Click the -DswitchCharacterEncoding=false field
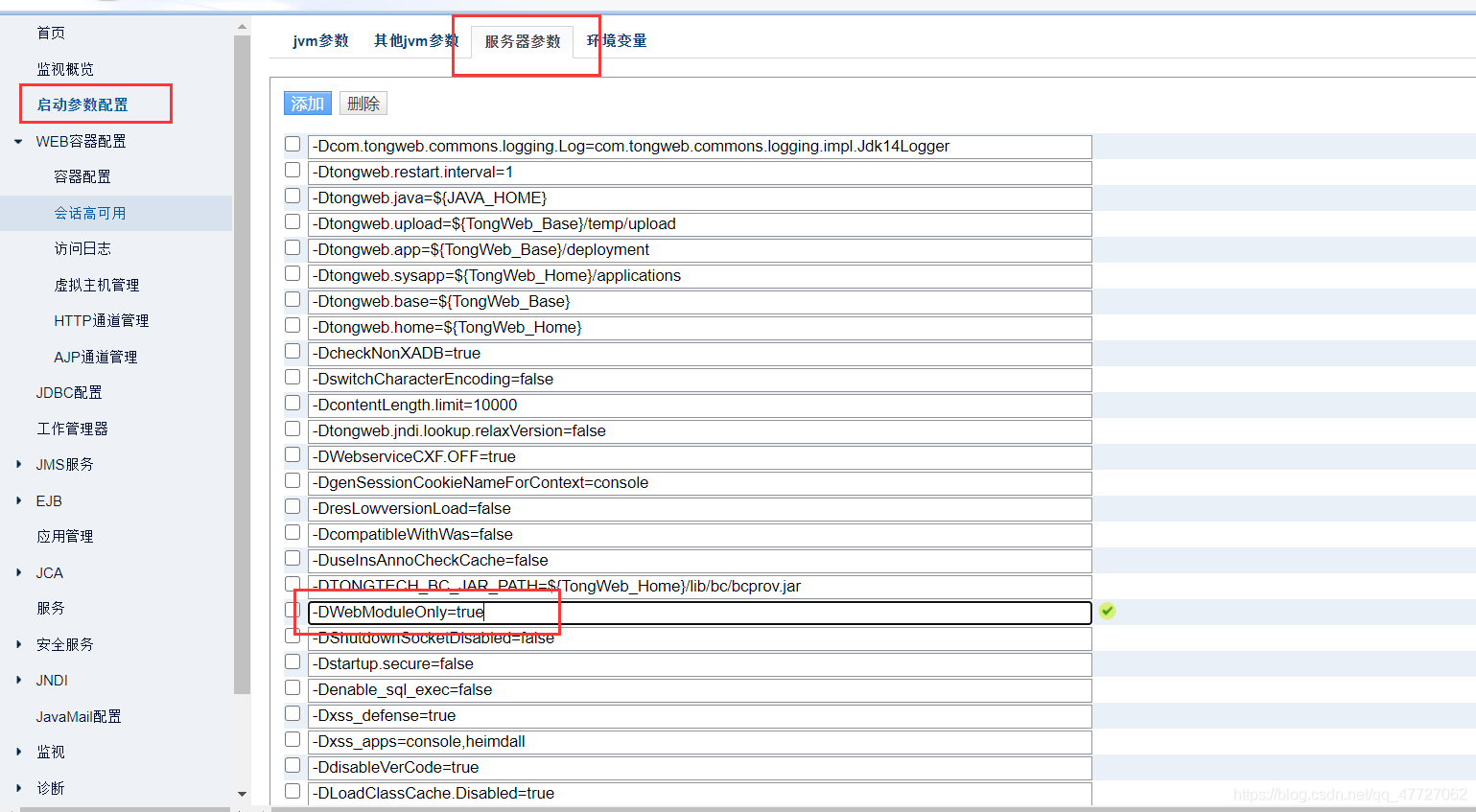The height and width of the screenshot is (812, 1476). [x=700, y=380]
